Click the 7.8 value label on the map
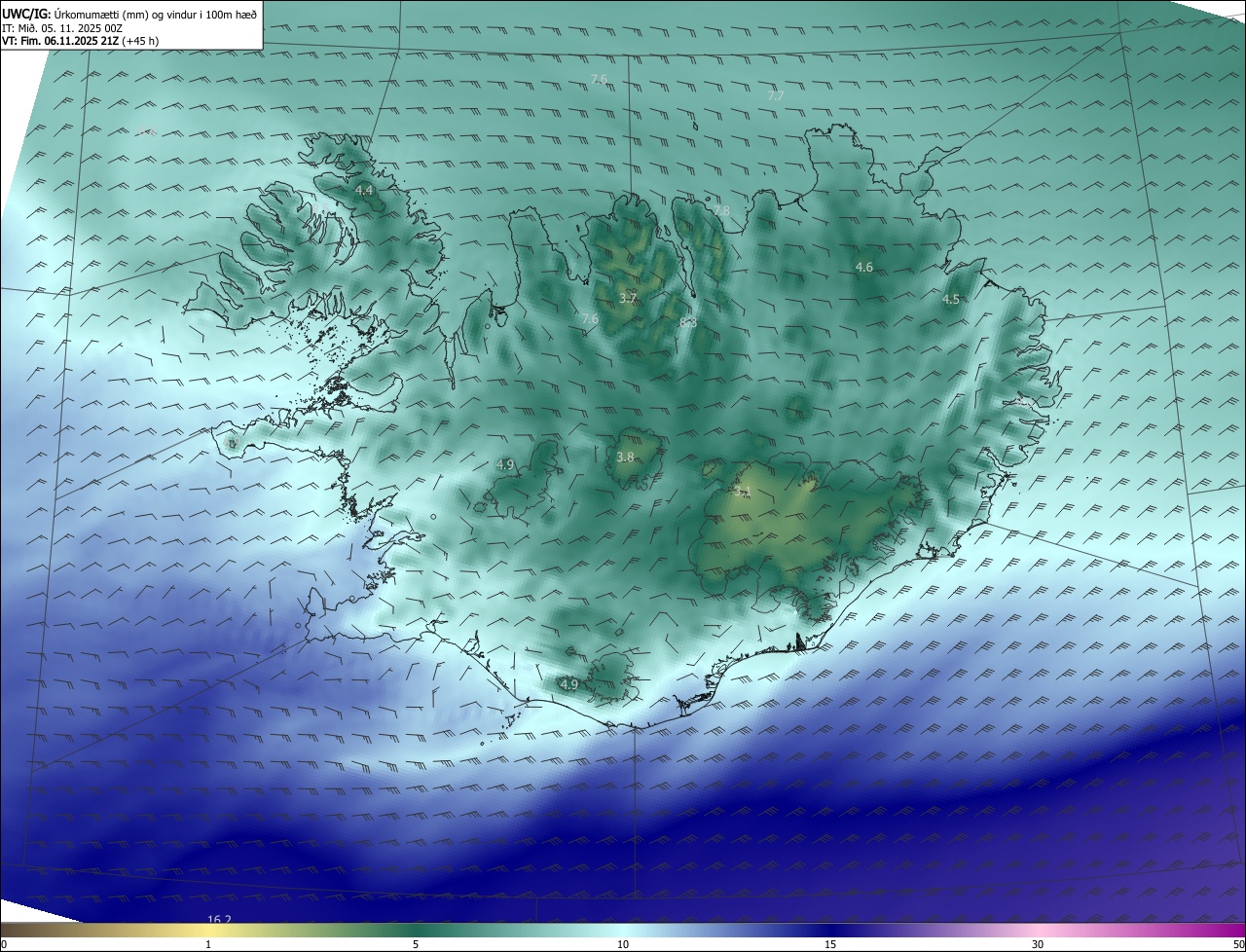 coord(720,210)
